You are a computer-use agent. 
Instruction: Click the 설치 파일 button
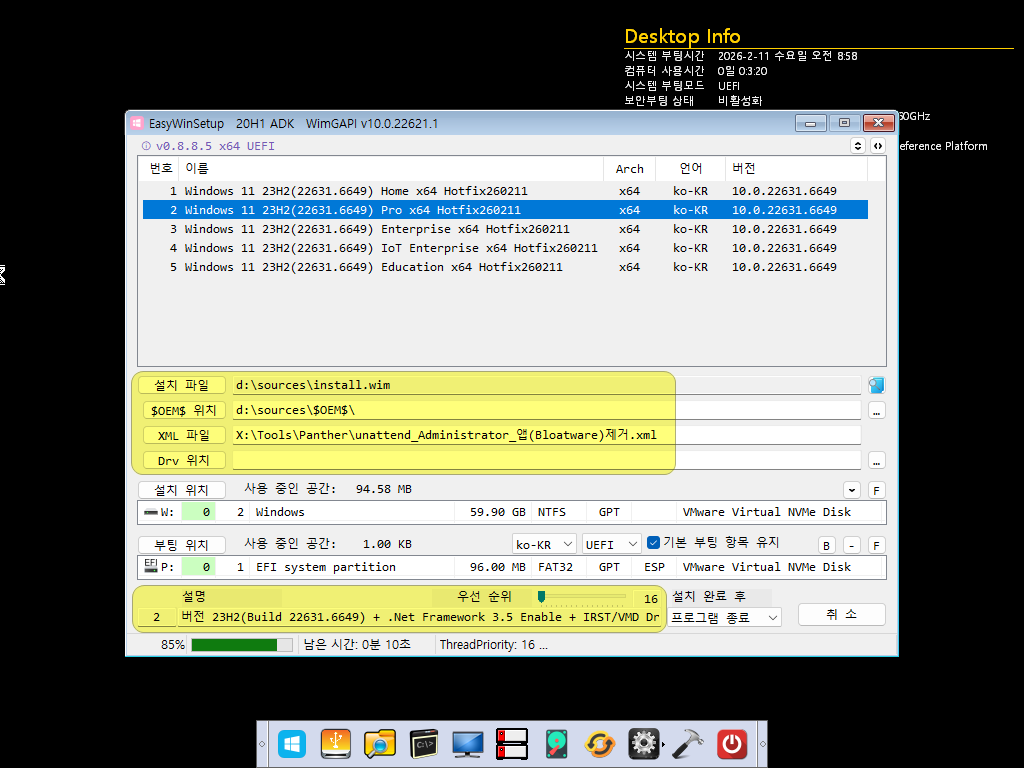click(182, 385)
